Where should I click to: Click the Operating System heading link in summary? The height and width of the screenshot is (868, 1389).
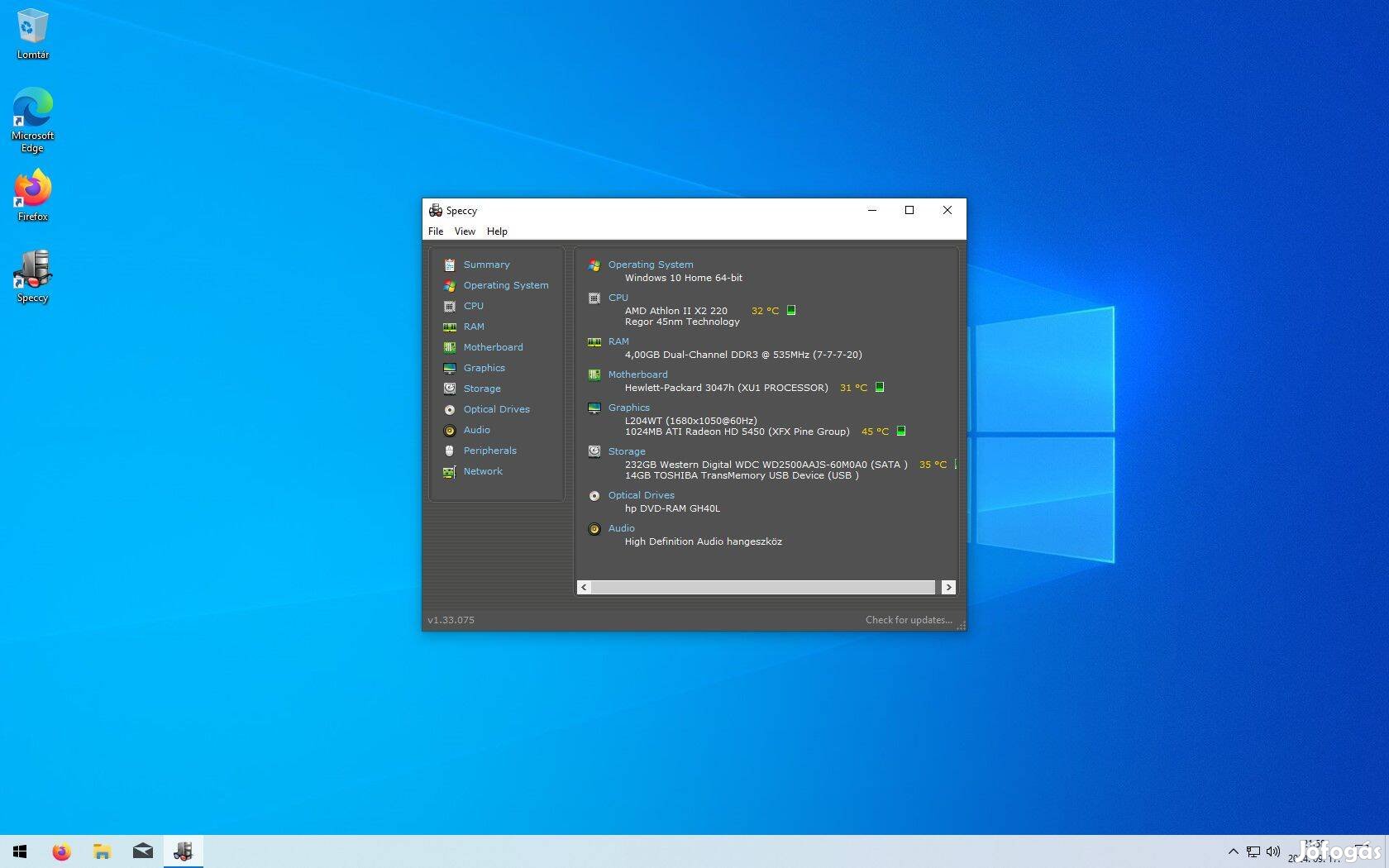tap(651, 265)
